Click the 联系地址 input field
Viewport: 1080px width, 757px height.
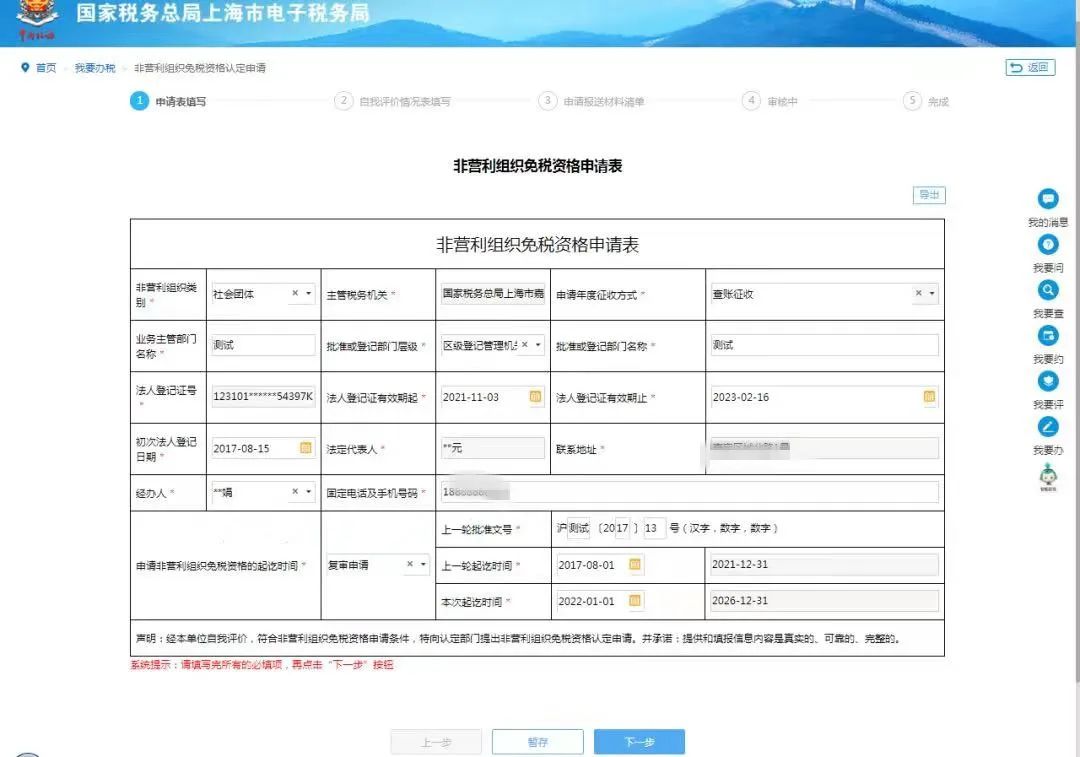[824, 448]
